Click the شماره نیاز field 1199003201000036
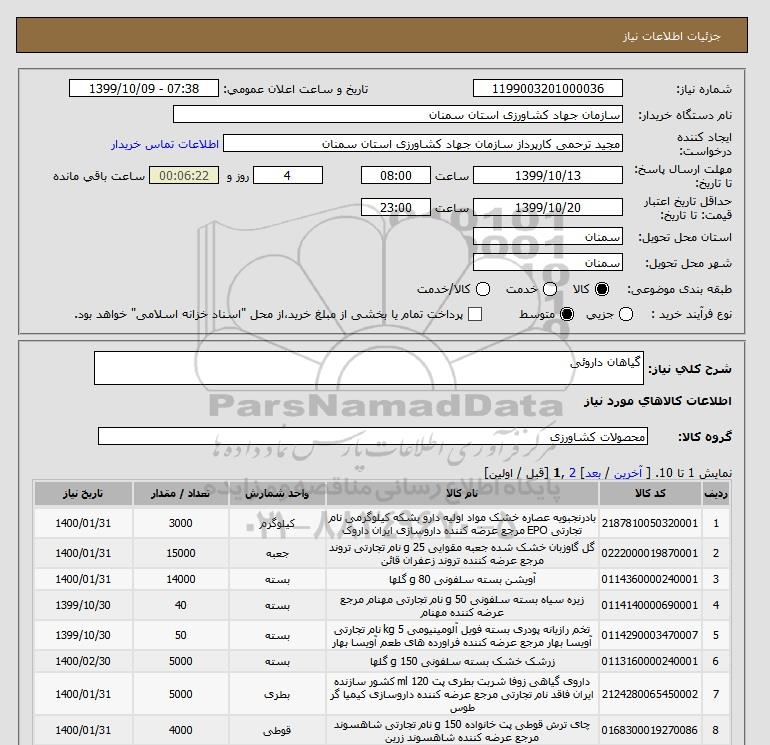770x745 pixels. coord(548,89)
